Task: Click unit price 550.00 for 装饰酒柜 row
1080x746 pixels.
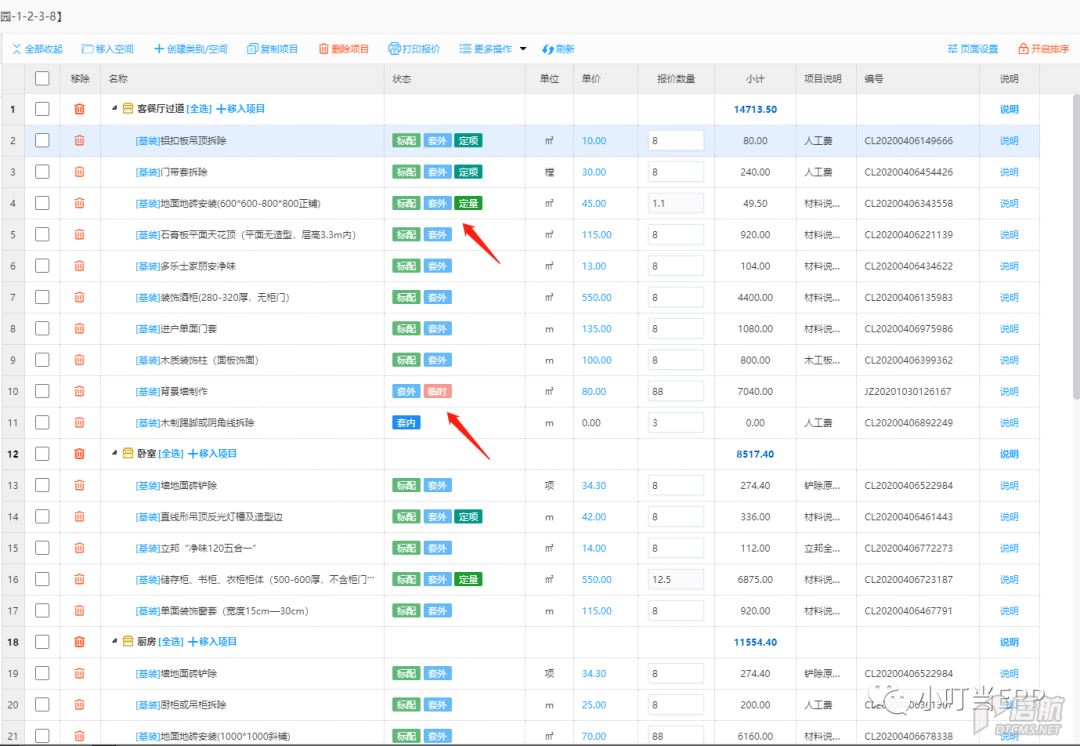Action: (x=596, y=298)
